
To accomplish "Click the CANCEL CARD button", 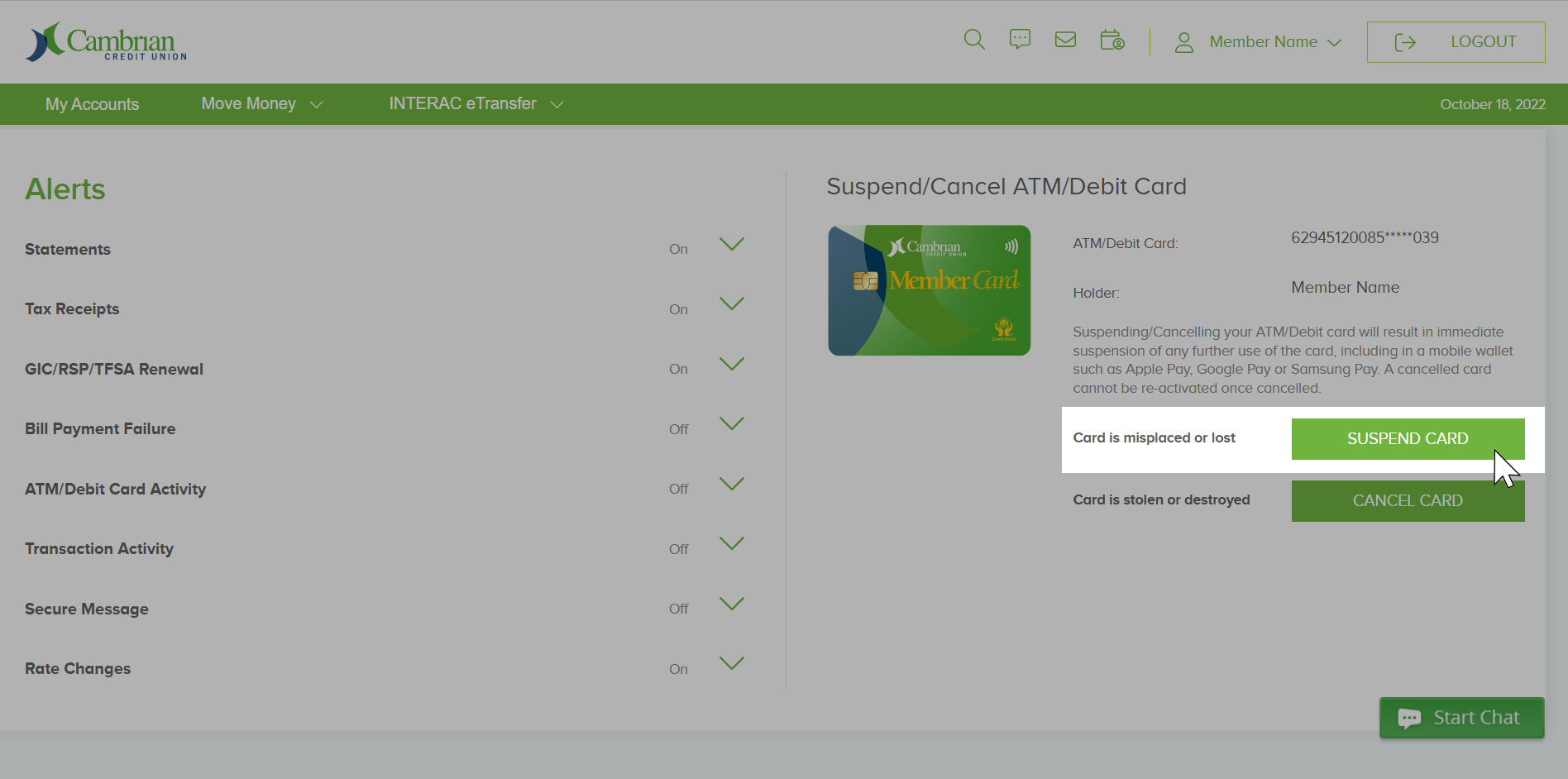I will [x=1407, y=499].
